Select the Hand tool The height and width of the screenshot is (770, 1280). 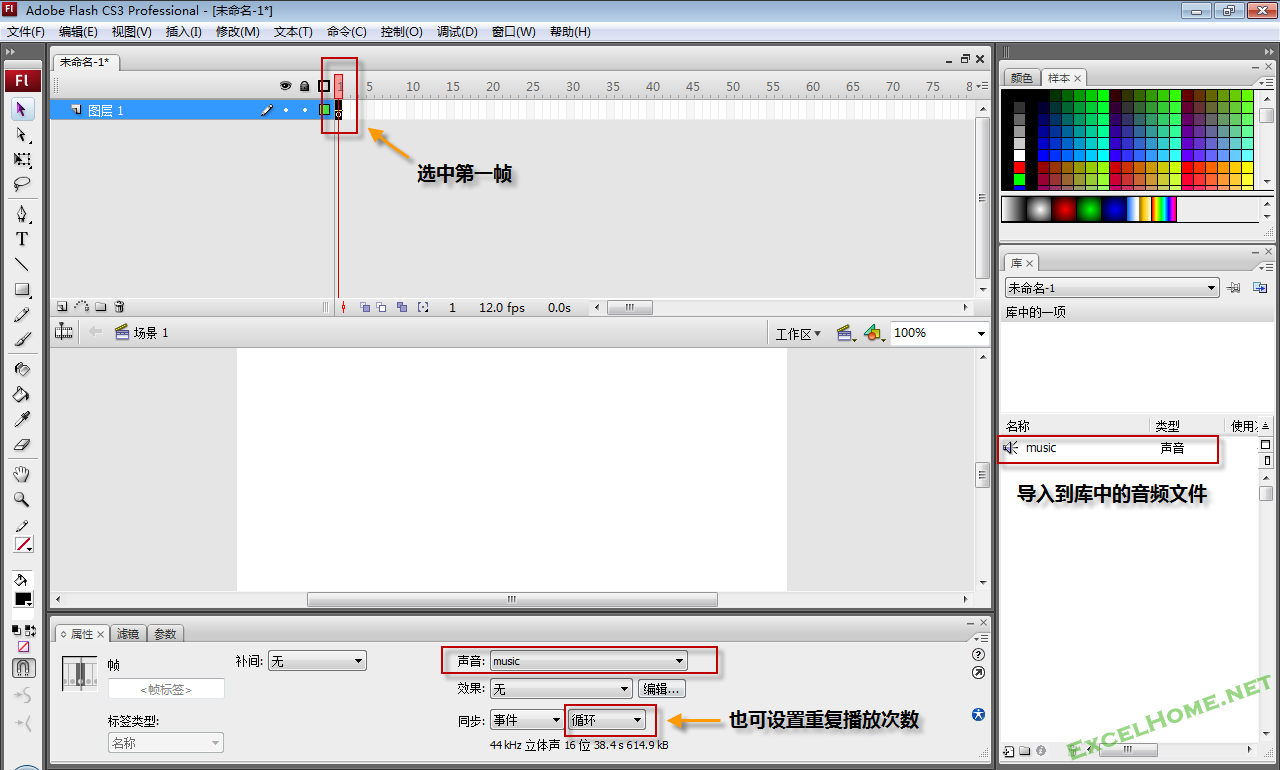point(22,474)
